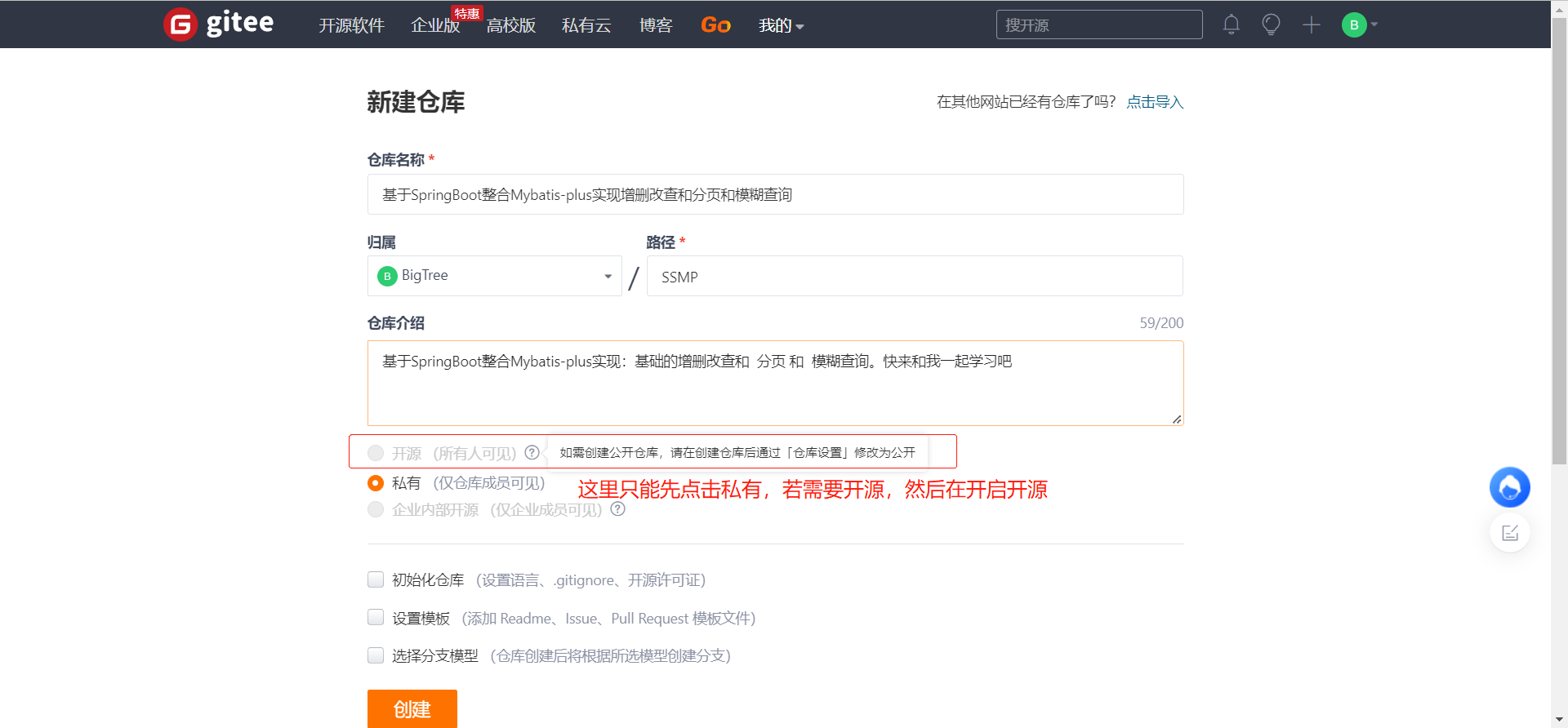Open the user avatar B menu
The width and height of the screenshot is (1568, 728).
[1354, 24]
